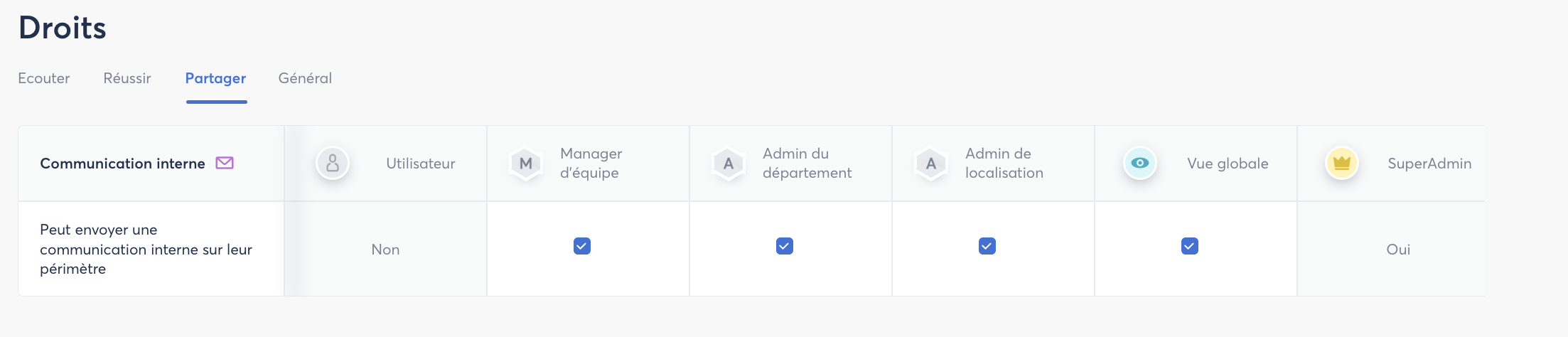
Task: Click the SuperAdmin crown icon
Action: [1342, 163]
